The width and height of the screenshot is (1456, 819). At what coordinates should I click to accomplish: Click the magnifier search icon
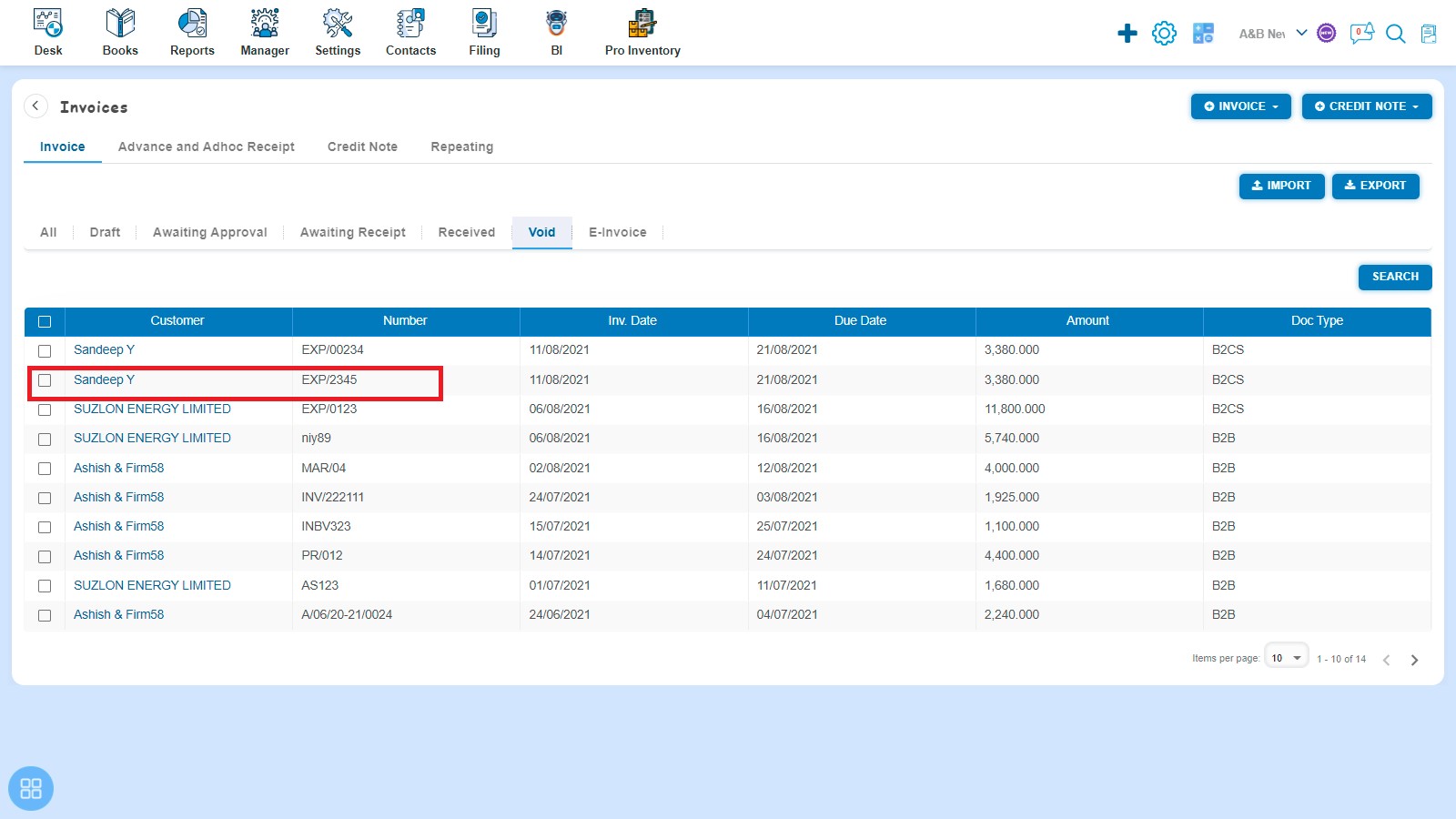(1395, 34)
